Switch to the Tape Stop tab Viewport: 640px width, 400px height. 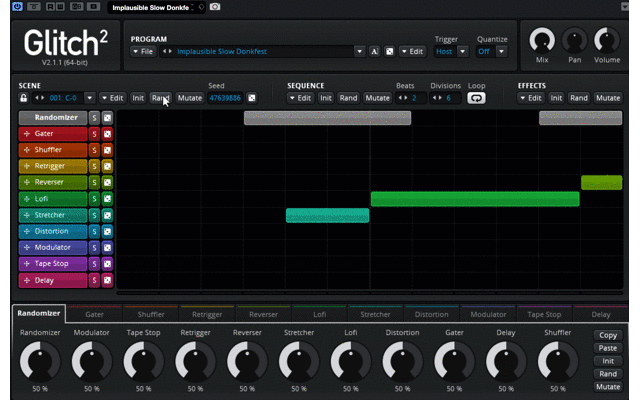[x=544, y=314]
